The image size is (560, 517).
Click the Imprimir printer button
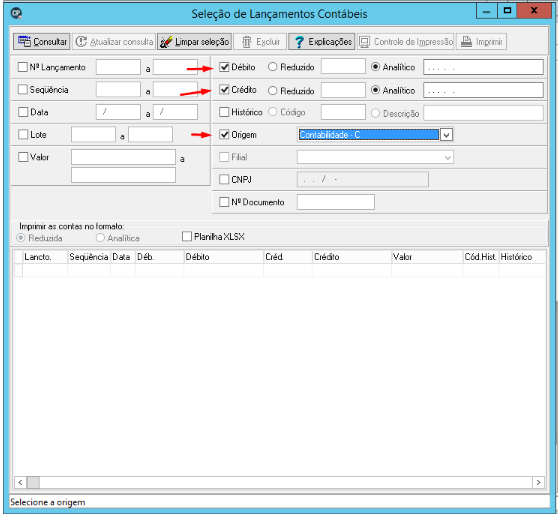[x=481, y=42]
